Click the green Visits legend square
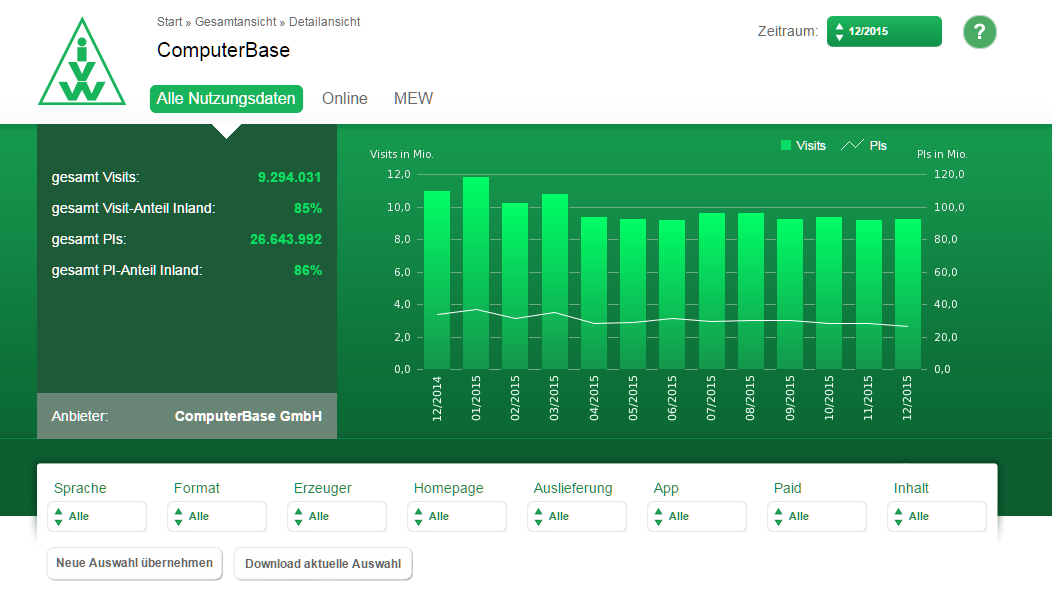 coord(786,145)
